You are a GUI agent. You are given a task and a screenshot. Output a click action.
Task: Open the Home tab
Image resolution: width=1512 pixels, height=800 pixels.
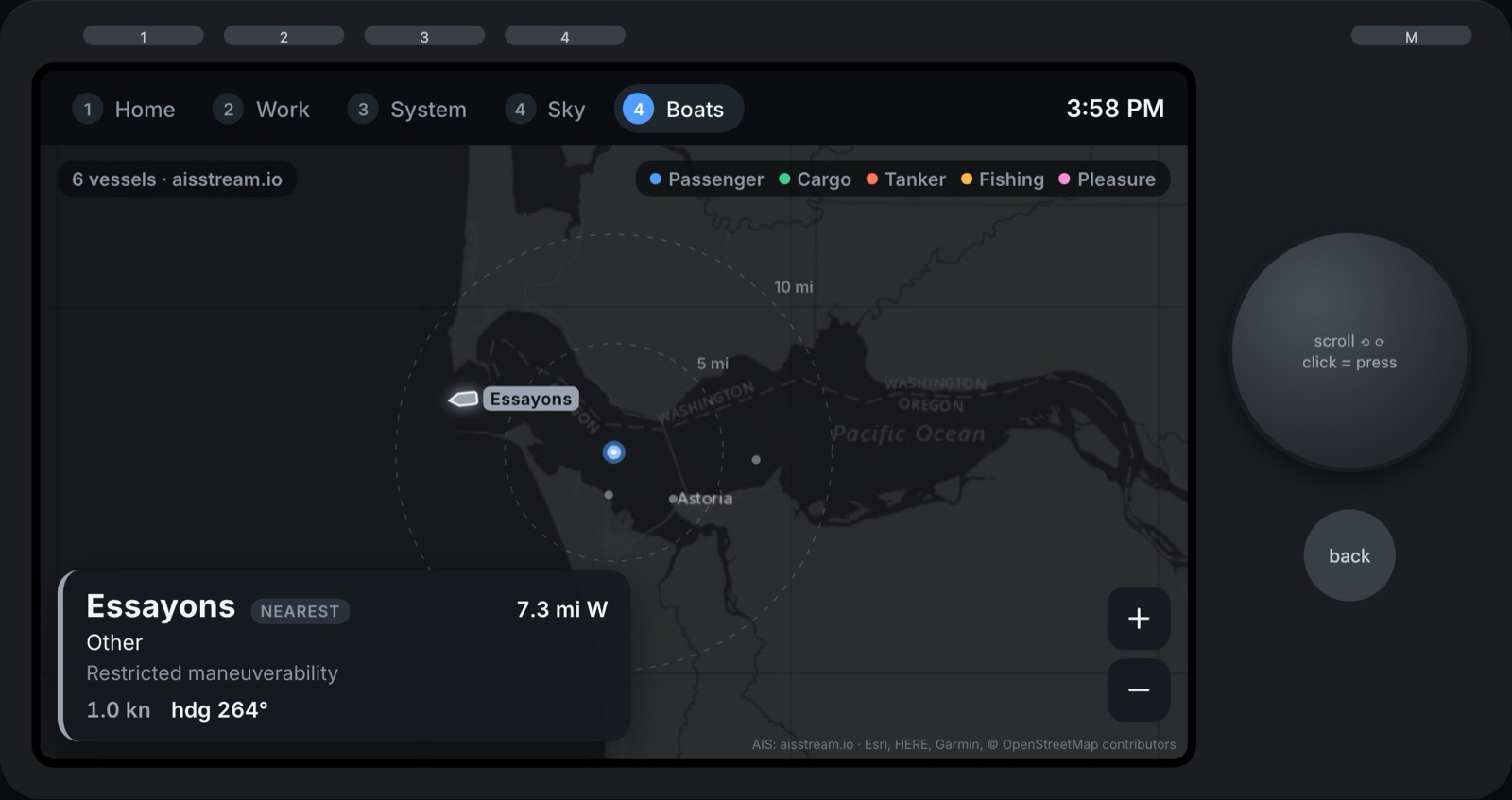[125, 110]
